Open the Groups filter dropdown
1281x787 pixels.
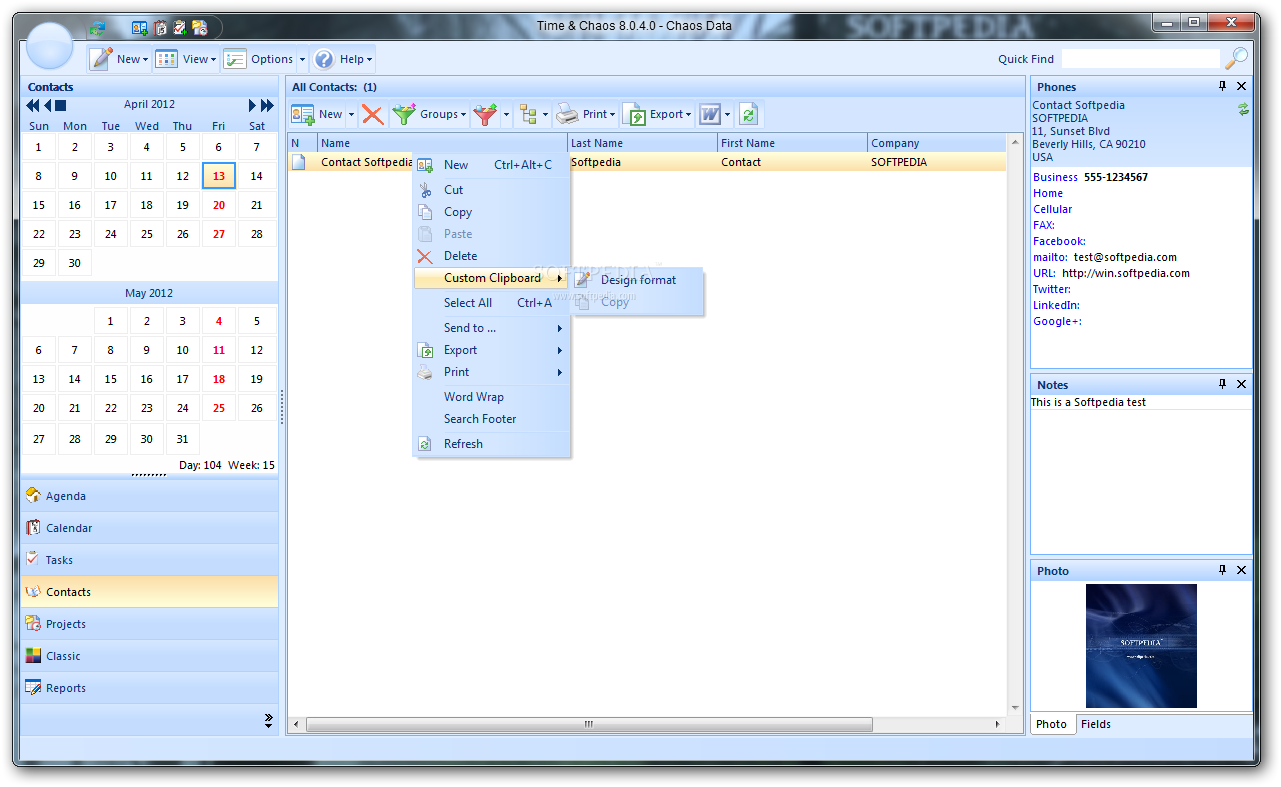tap(430, 114)
